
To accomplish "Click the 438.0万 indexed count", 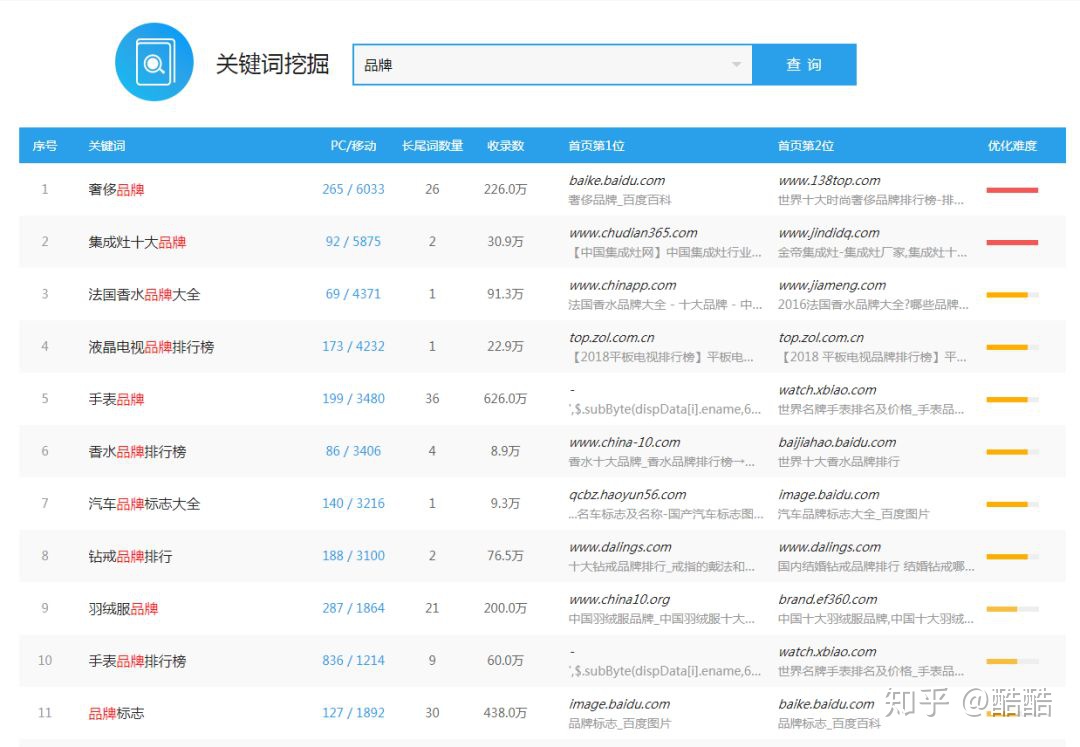I will point(506,713).
